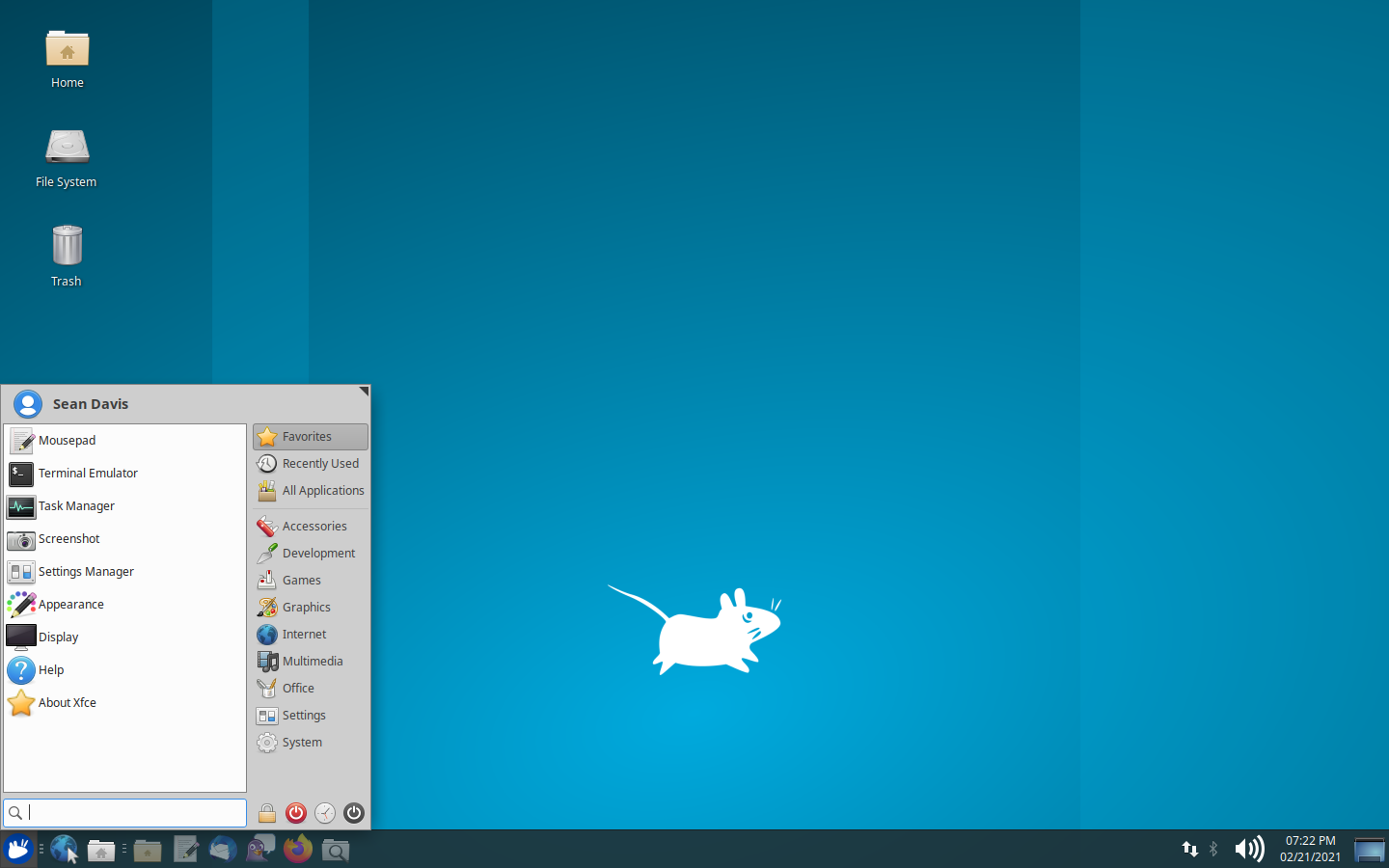This screenshot has height=868, width=1389.
Task: Open the Catfish file search tool
Action: click(x=335, y=850)
